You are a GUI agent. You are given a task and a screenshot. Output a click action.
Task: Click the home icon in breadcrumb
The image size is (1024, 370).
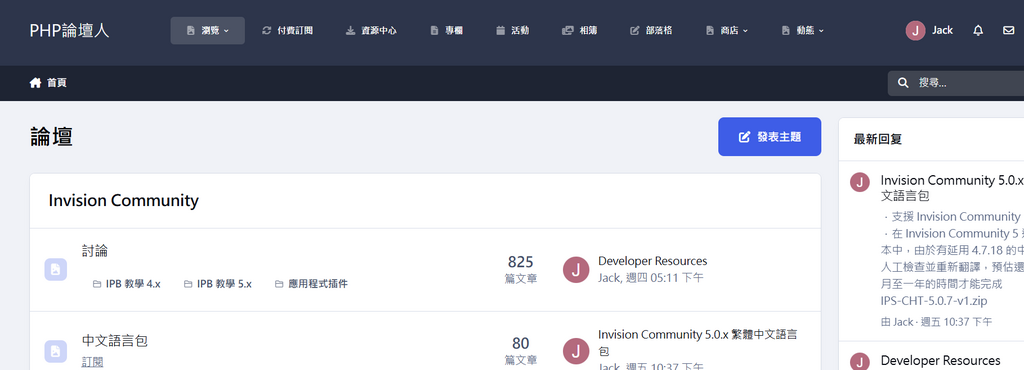(35, 83)
